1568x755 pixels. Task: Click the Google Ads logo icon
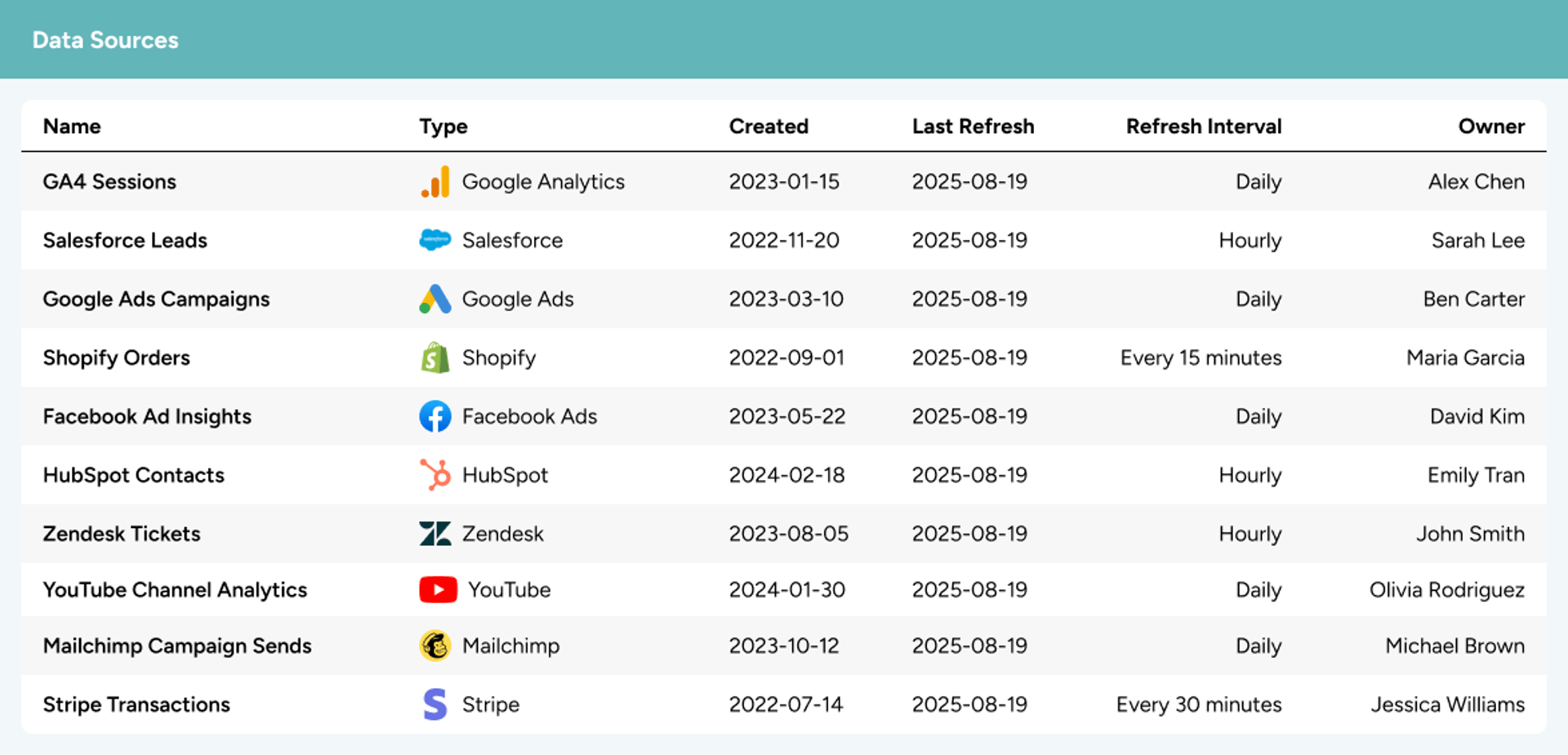[434, 300]
